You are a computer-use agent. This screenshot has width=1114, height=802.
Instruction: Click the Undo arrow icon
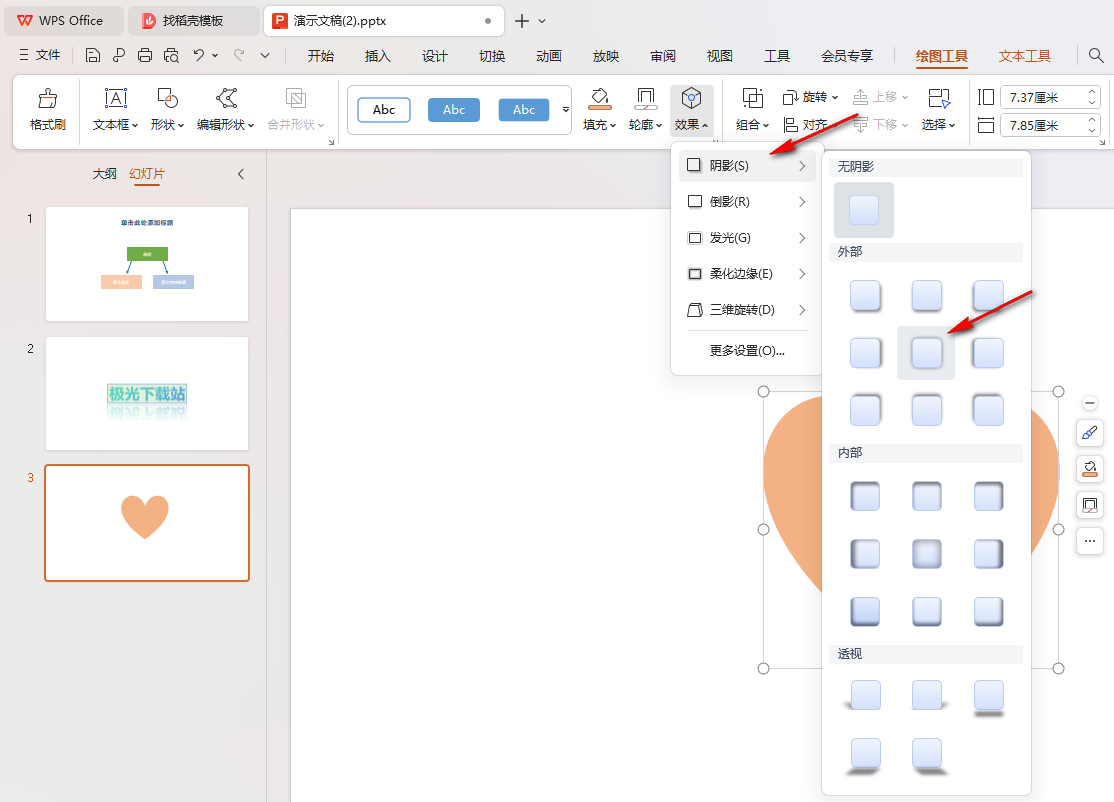point(199,55)
